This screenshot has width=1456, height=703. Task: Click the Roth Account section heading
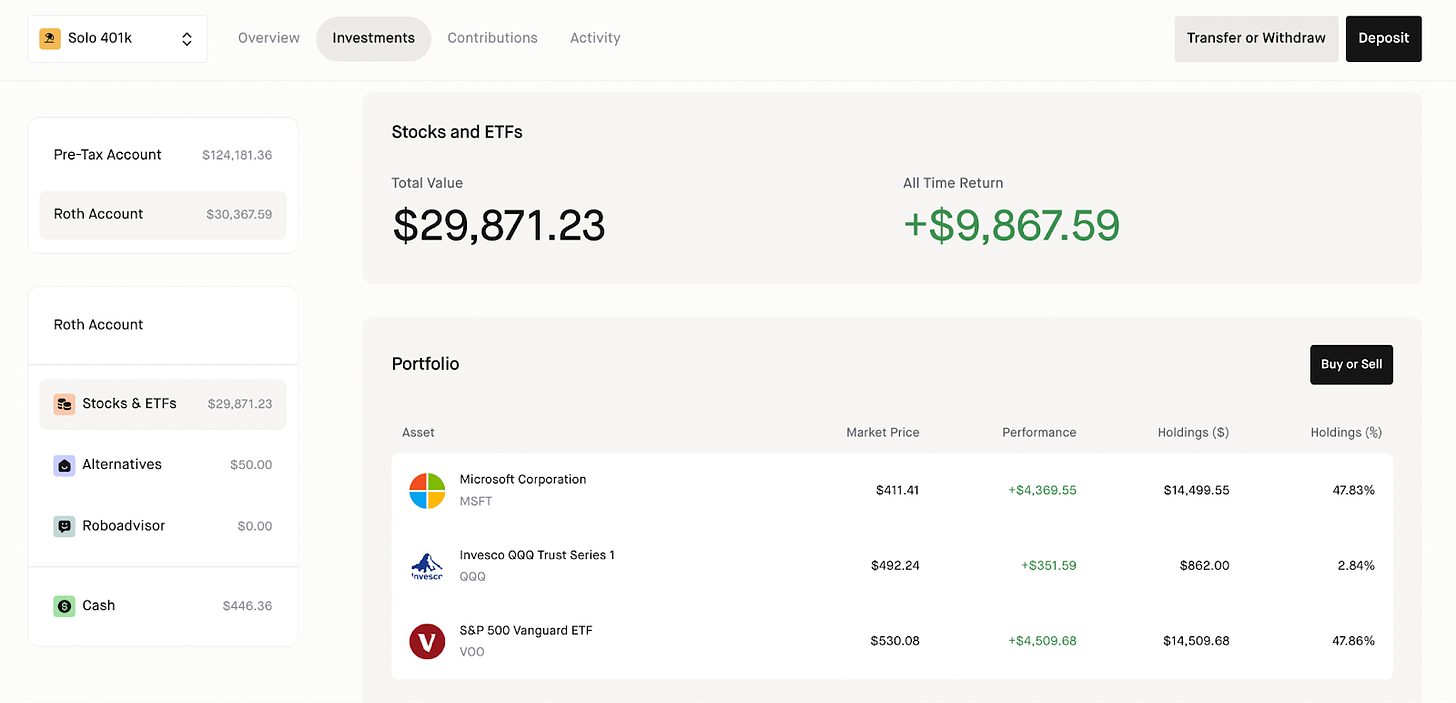(98, 325)
